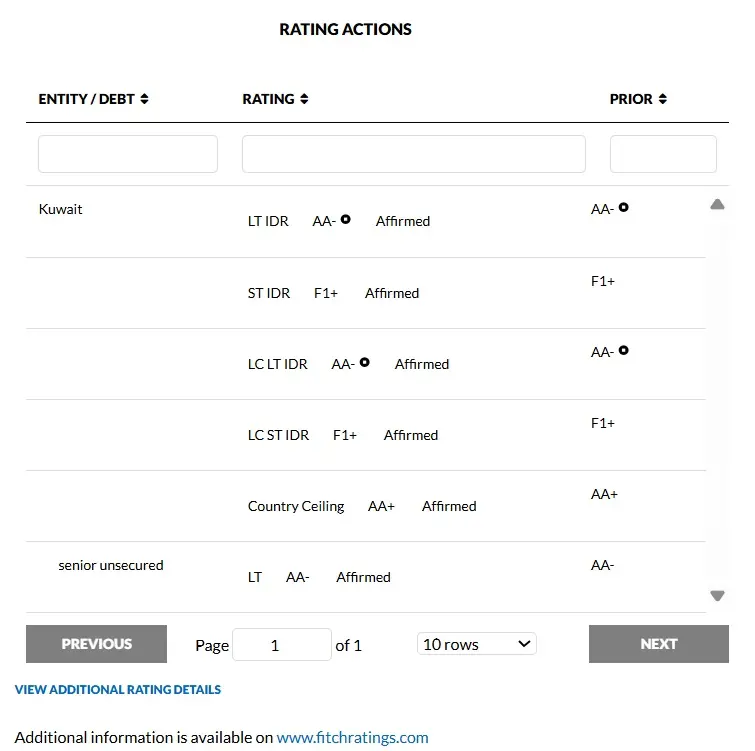Click outlook circle icon beside LC LT IDR AA-

365,362
